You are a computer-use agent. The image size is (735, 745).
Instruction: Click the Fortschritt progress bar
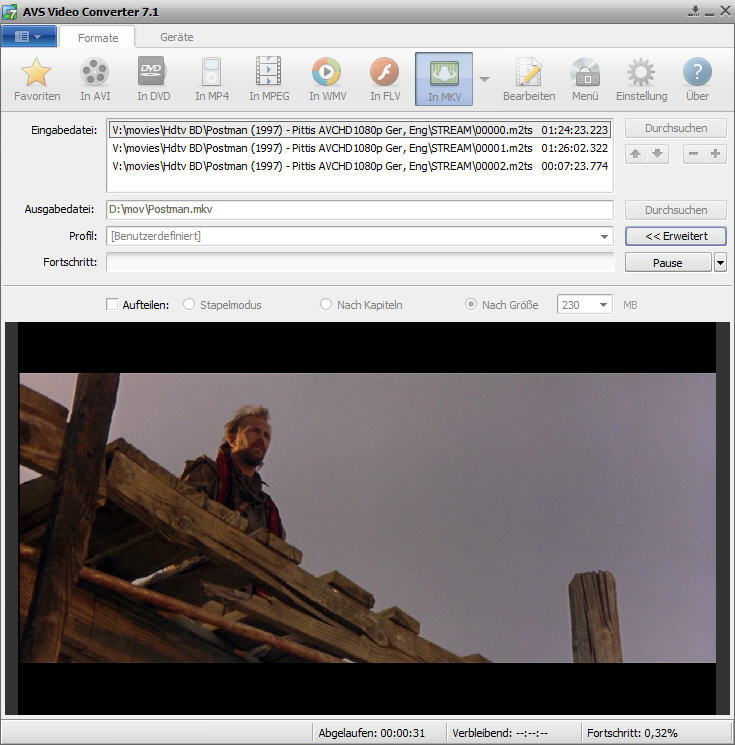360,262
